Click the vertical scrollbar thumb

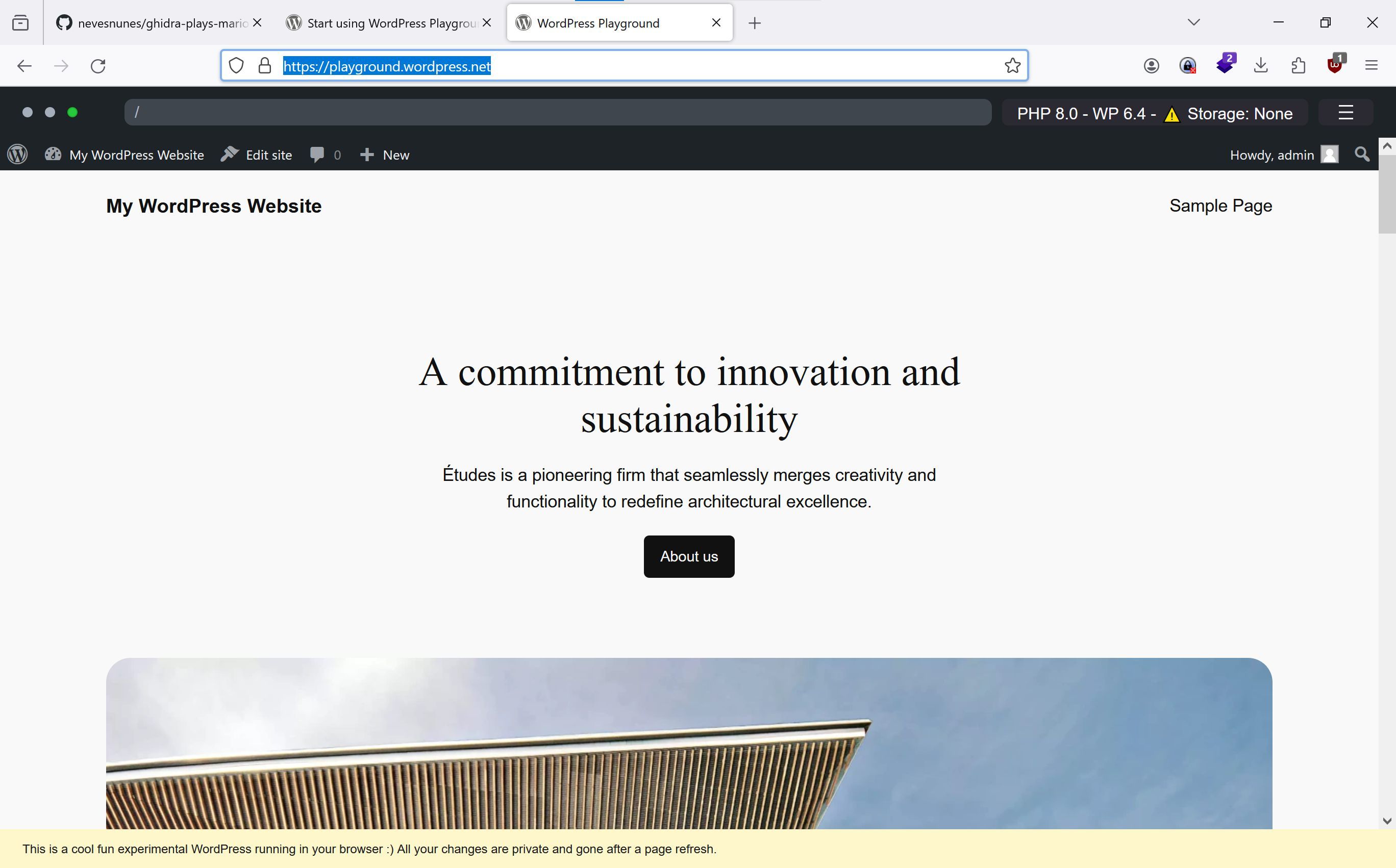(1387, 194)
